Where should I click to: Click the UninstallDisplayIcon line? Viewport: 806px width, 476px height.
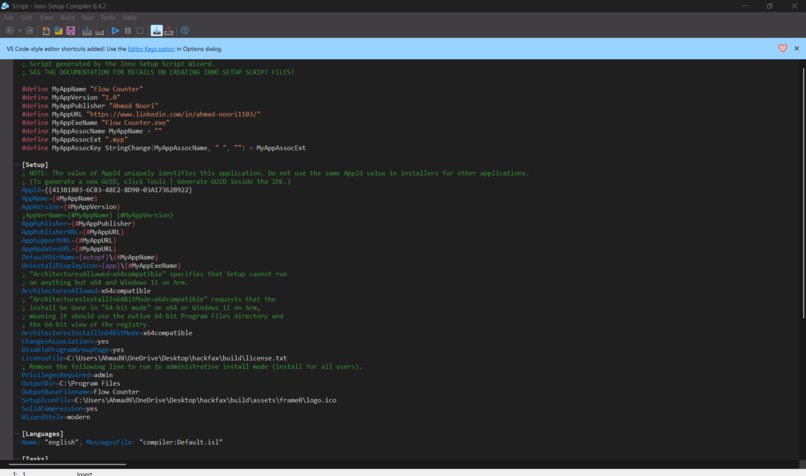coord(101,266)
